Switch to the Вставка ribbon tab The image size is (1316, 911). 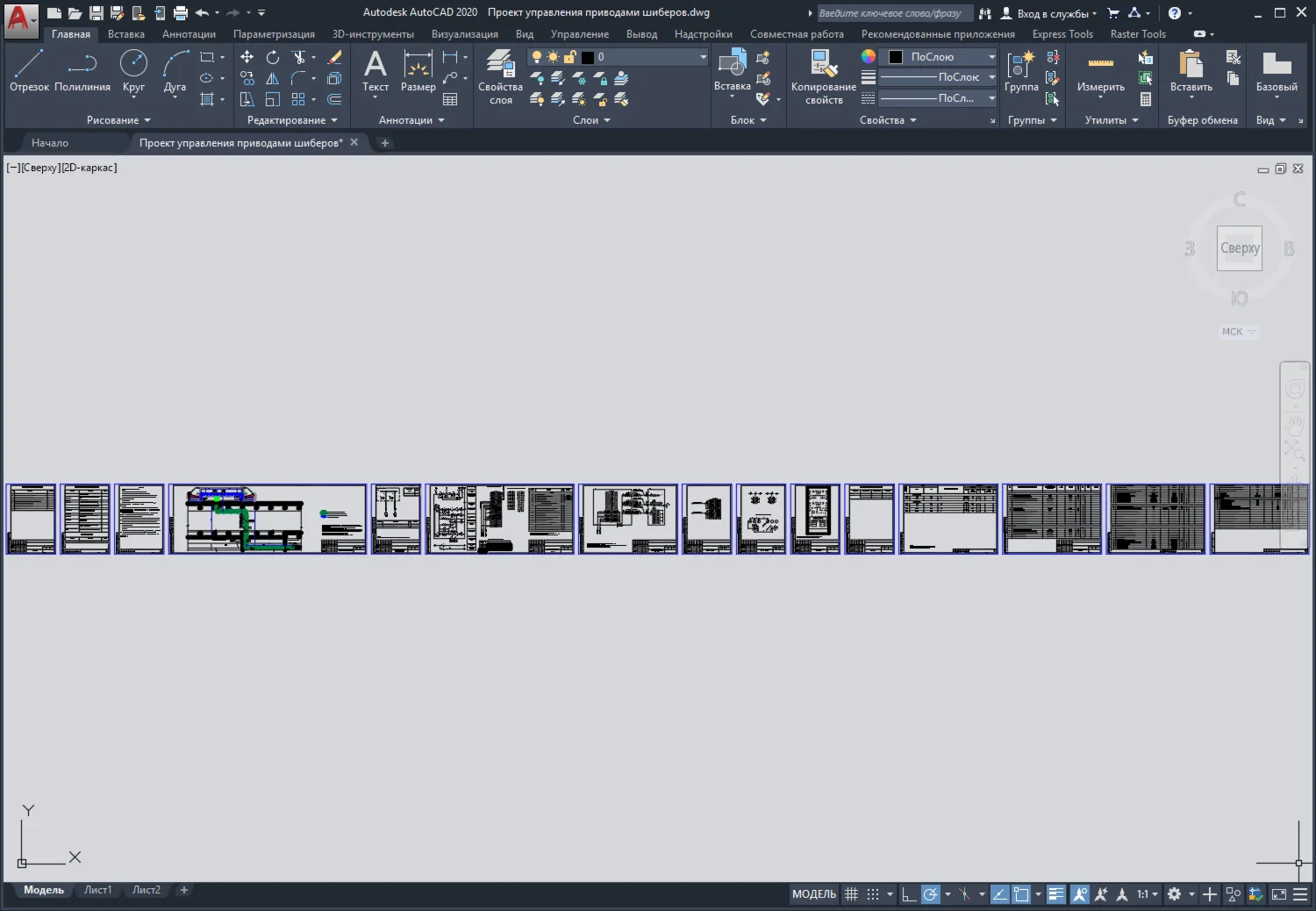coord(126,34)
